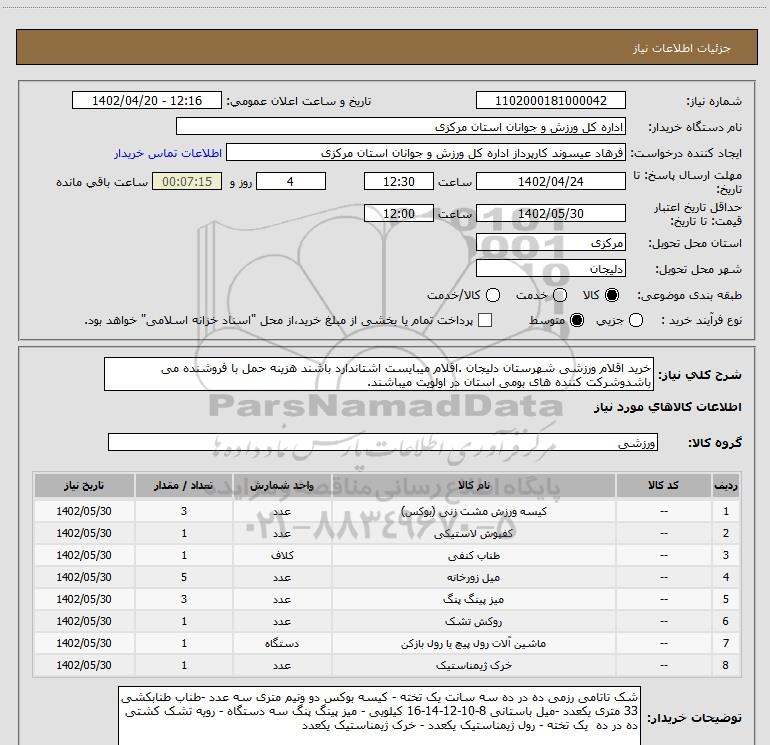Click the need number field 1102000181000042
Viewport: 770px width, 745px height.
point(550,101)
